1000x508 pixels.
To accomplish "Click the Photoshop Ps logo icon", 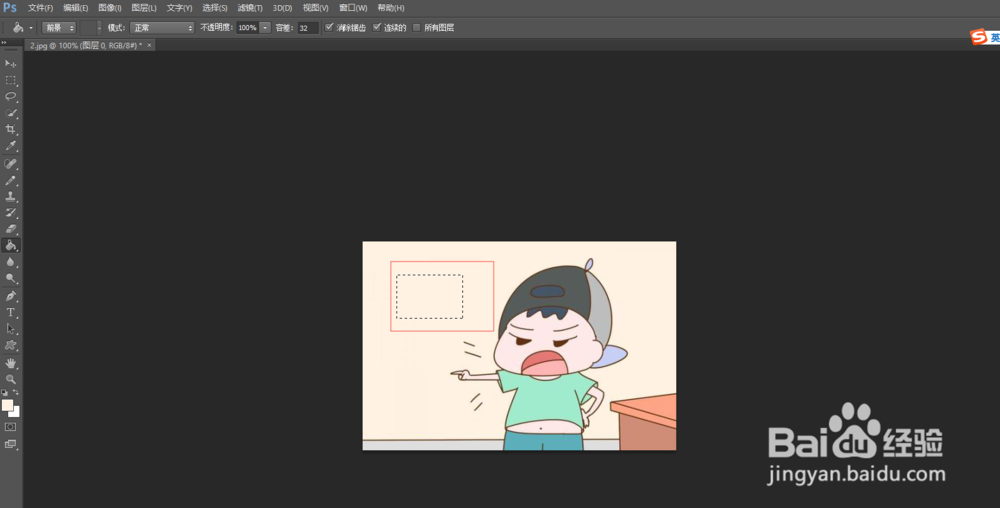I will pos(10,8).
